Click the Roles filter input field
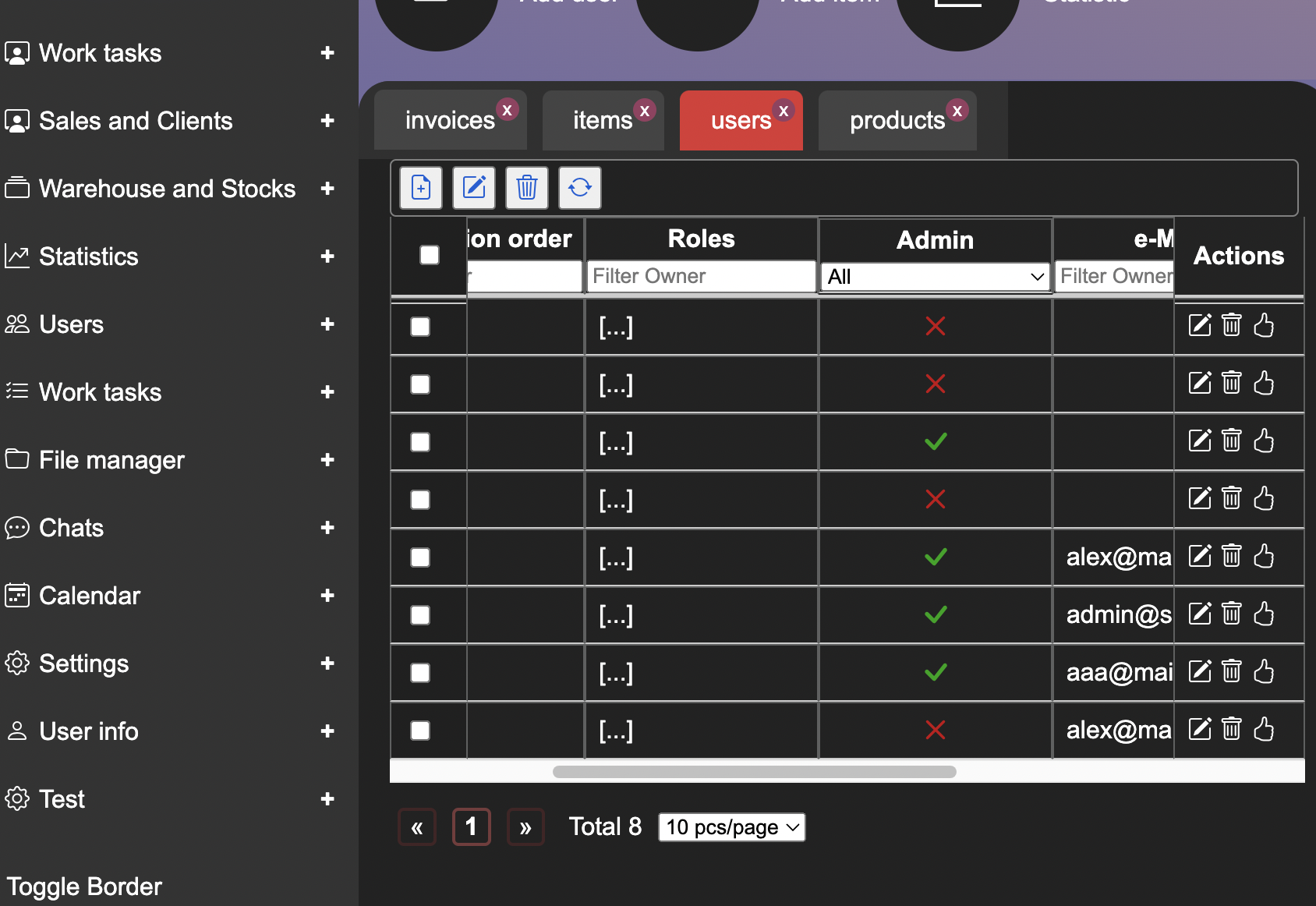This screenshot has width=1316, height=906. [x=701, y=276]
